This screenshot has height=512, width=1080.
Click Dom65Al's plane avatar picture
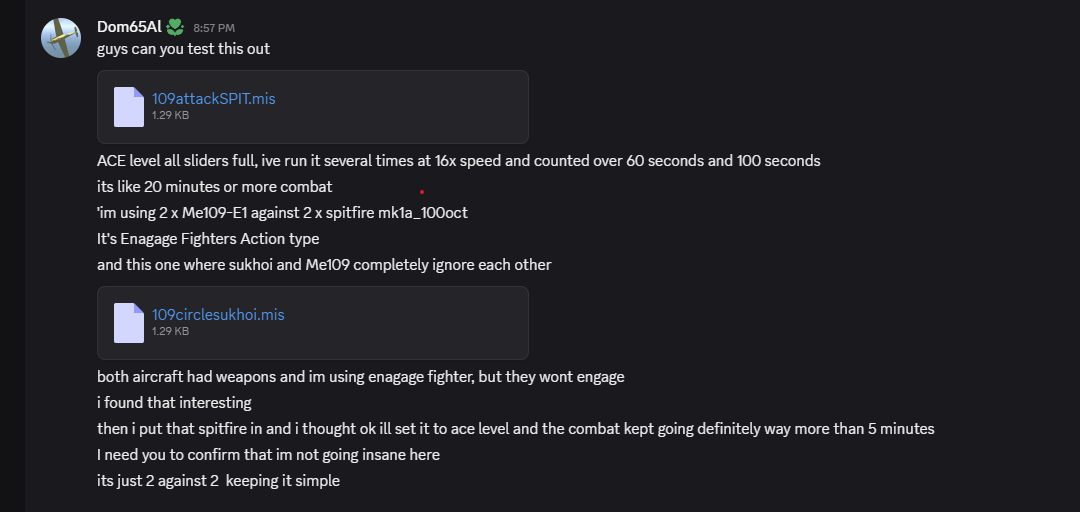coord(61,38)
